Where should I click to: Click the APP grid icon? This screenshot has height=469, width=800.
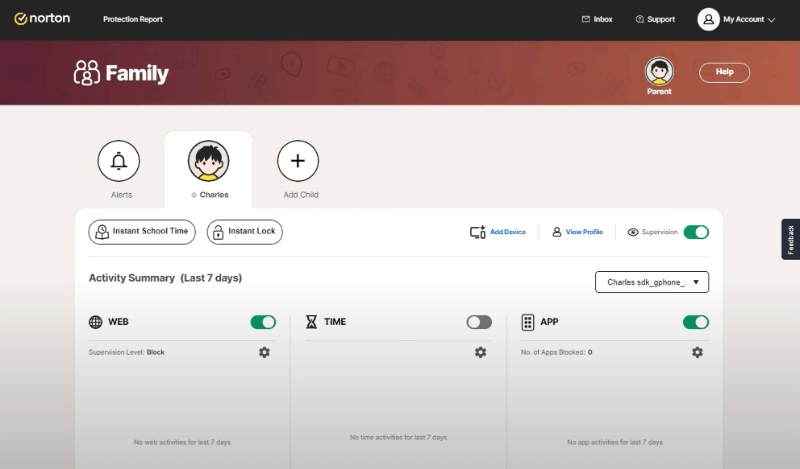528,322
